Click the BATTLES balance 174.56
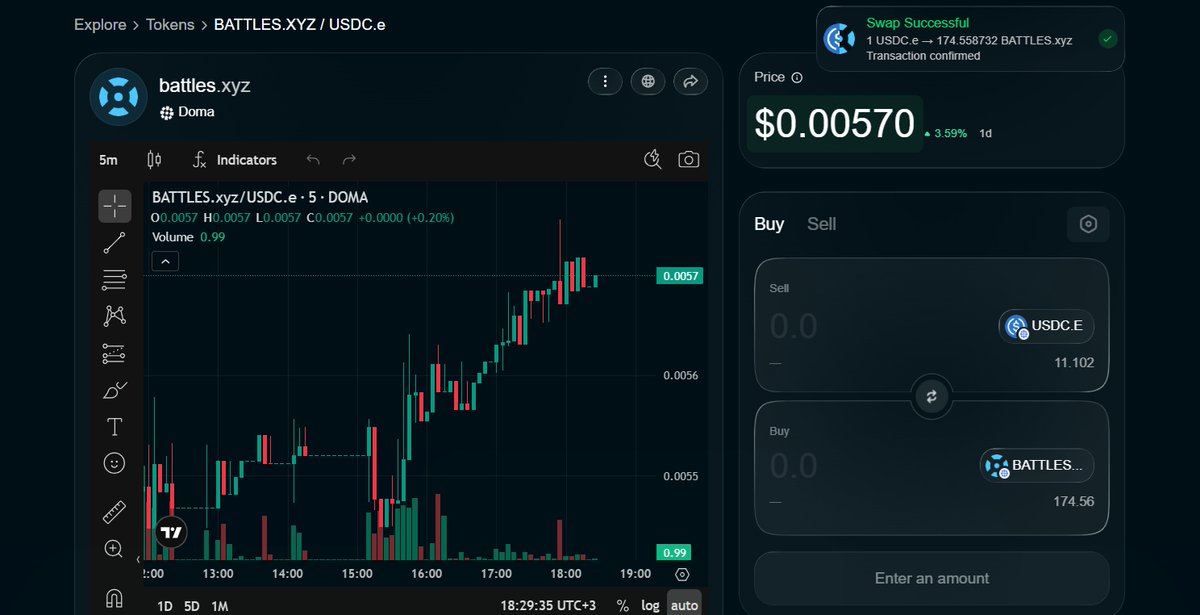Viewport: 1200px width, 615px height. pos(1074,501)
